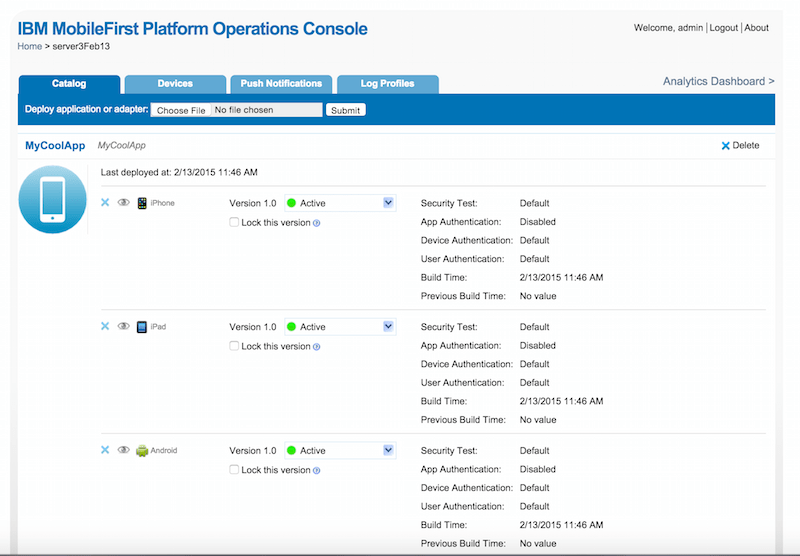Click iPad Previous Build Time 'No value'
Screen dimensions: 800x556
[538, 420]
